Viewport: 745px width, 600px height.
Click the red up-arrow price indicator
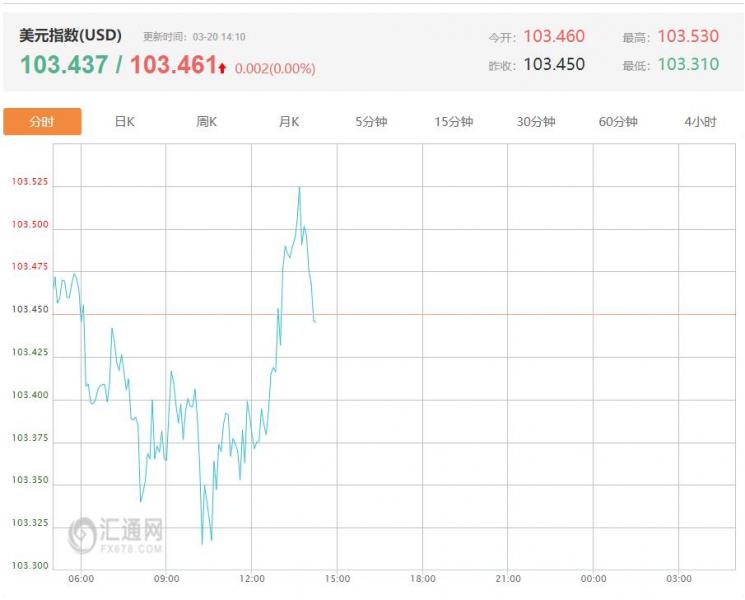point(223,68)
